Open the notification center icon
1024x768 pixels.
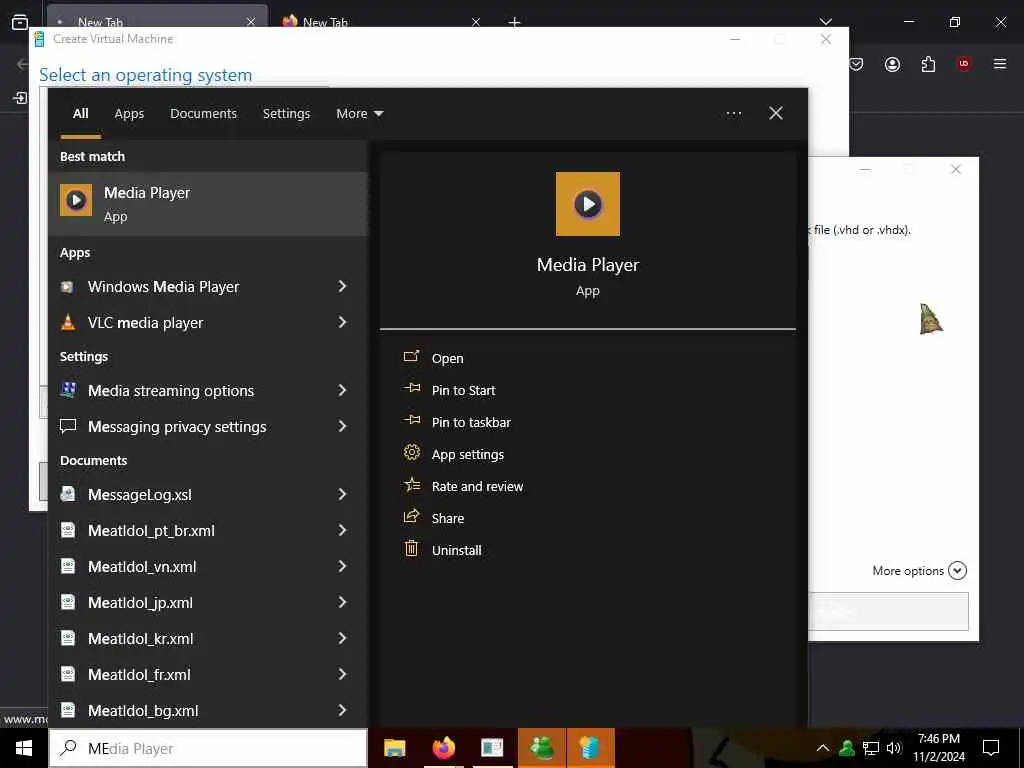pyautogui.click(x=991, y=748)
